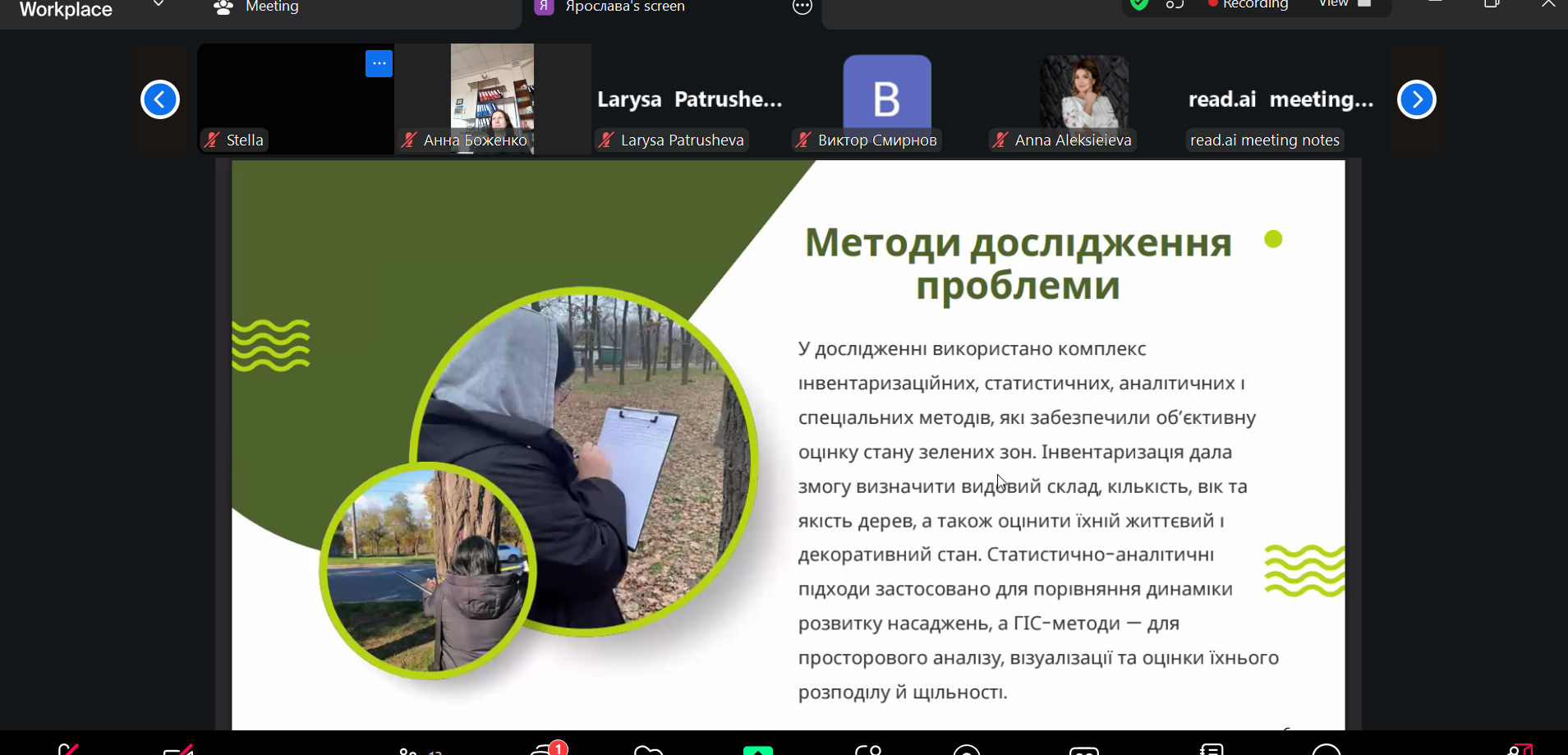Click the ellipsis beside Ярослава's screen
The height and width of the screenshot is (755, 1568).
point(802,7)
